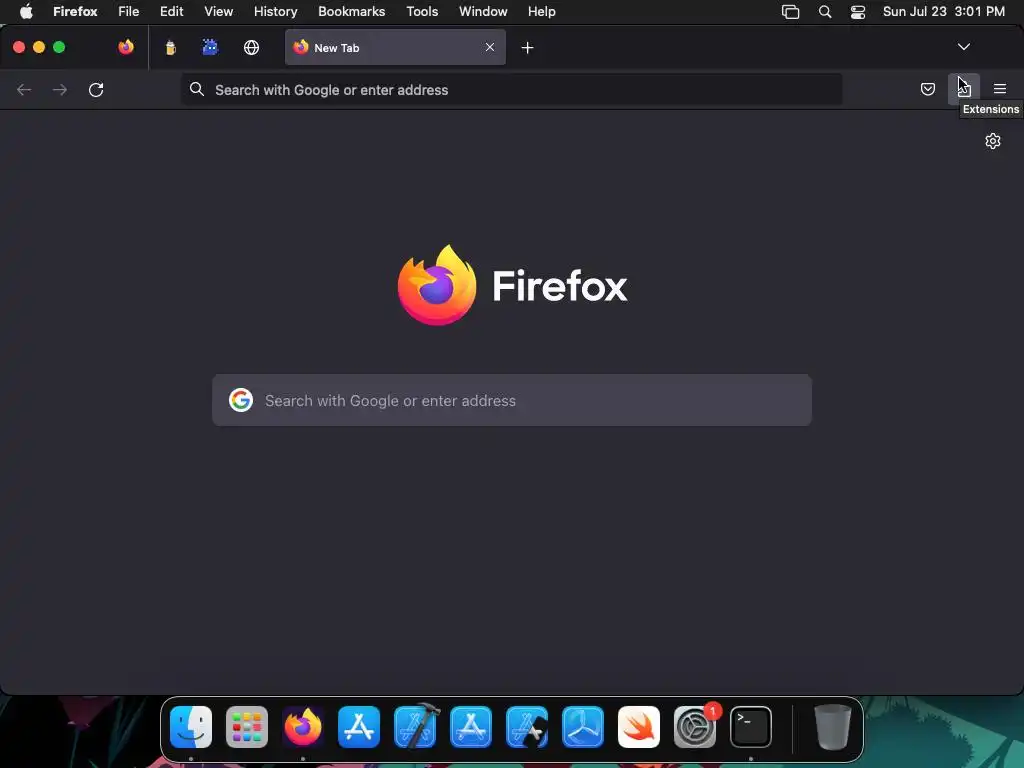Open the Bookmarks menu
1024x768 pixels.
point(351,12)
